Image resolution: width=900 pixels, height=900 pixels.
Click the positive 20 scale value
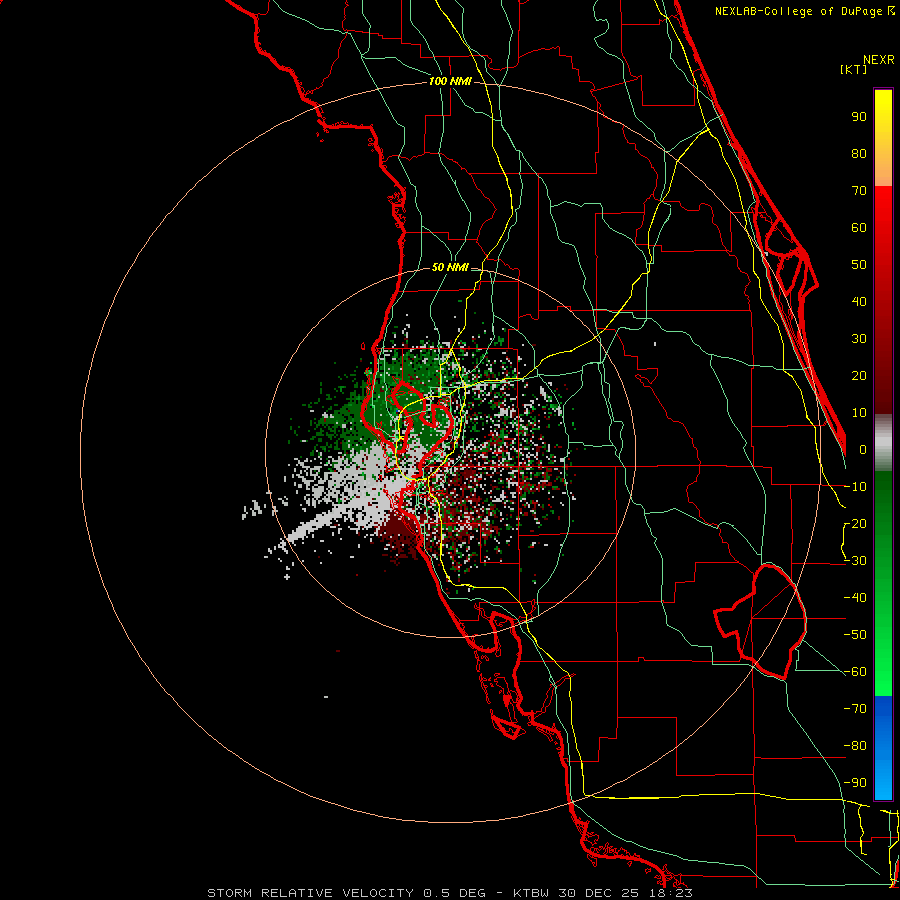(859, 375)
